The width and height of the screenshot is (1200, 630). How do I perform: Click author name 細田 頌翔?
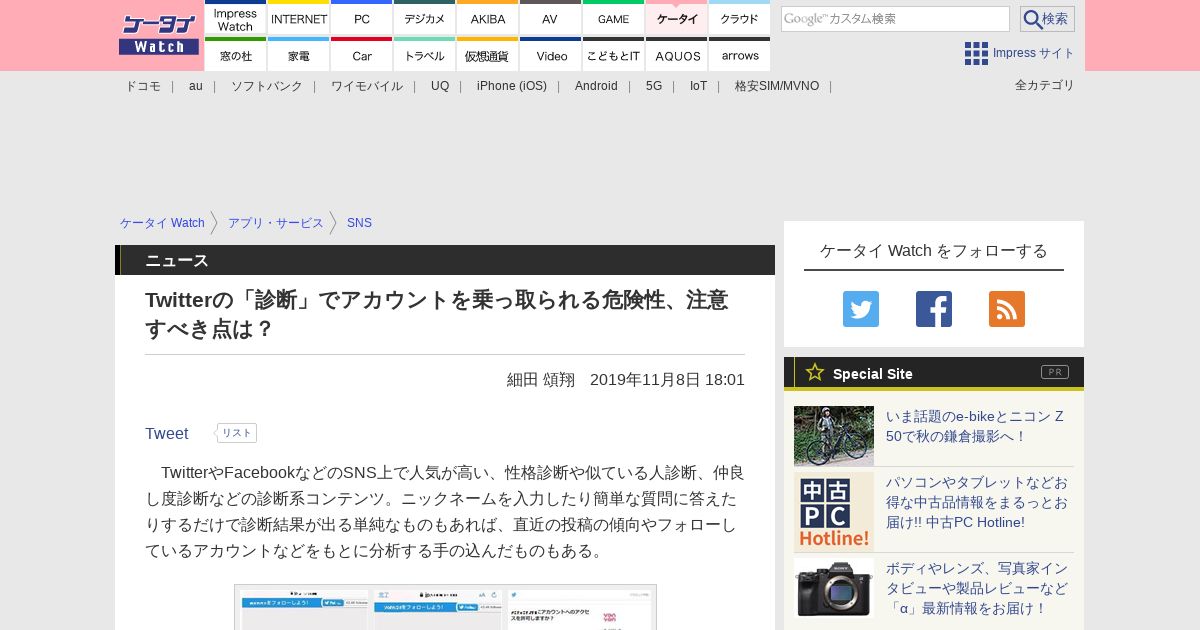click(x=541, y=380)
